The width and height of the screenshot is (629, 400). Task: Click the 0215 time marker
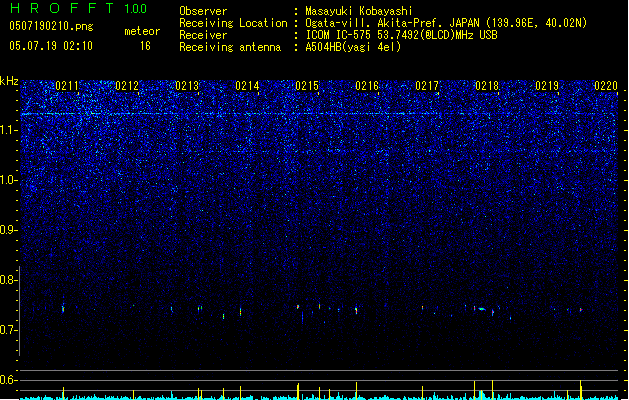(307, 86)
